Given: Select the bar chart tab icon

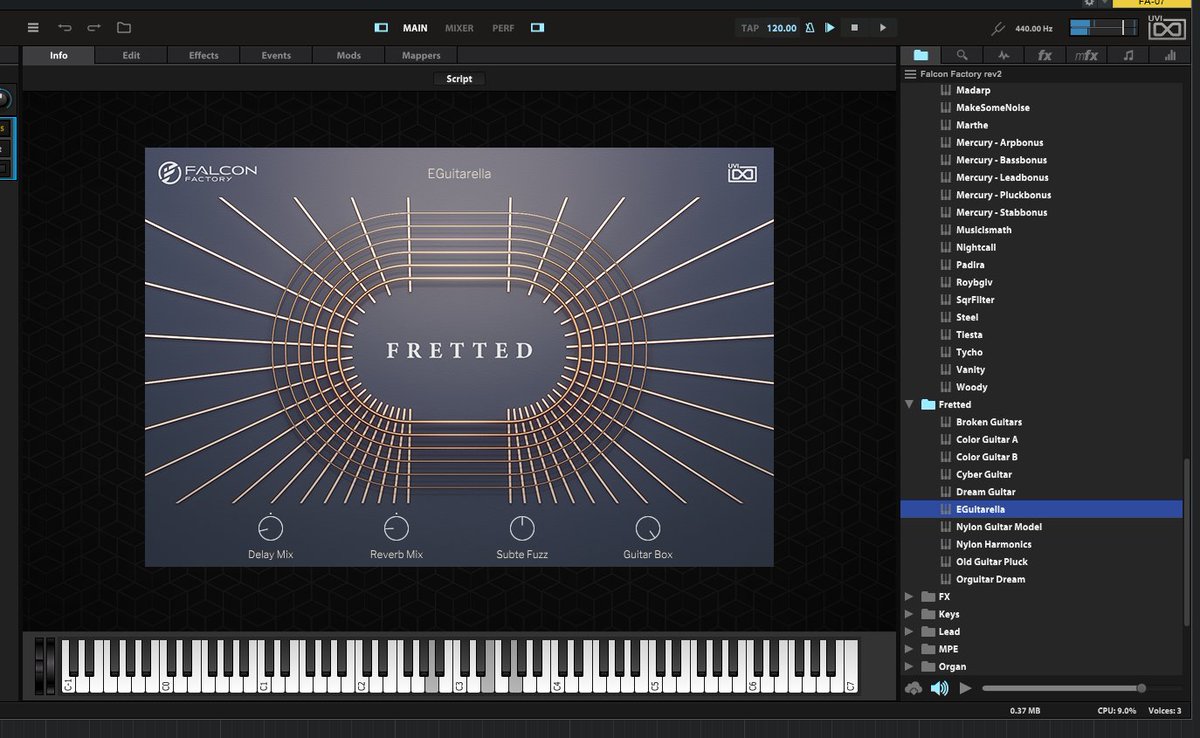Looking at the screenshot, I should point(1169,55).
